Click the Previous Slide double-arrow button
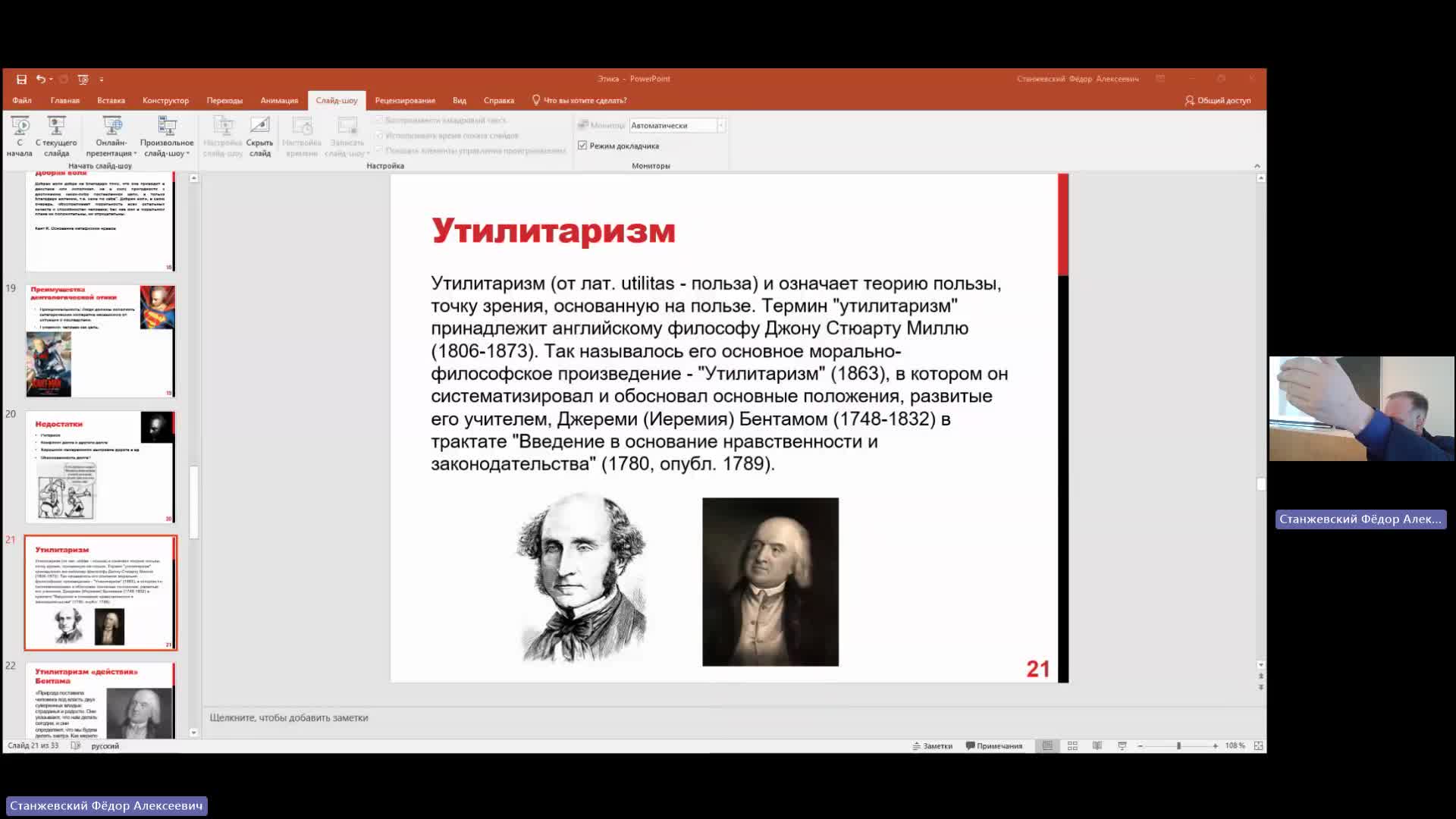 click(x=1261, y=676)
